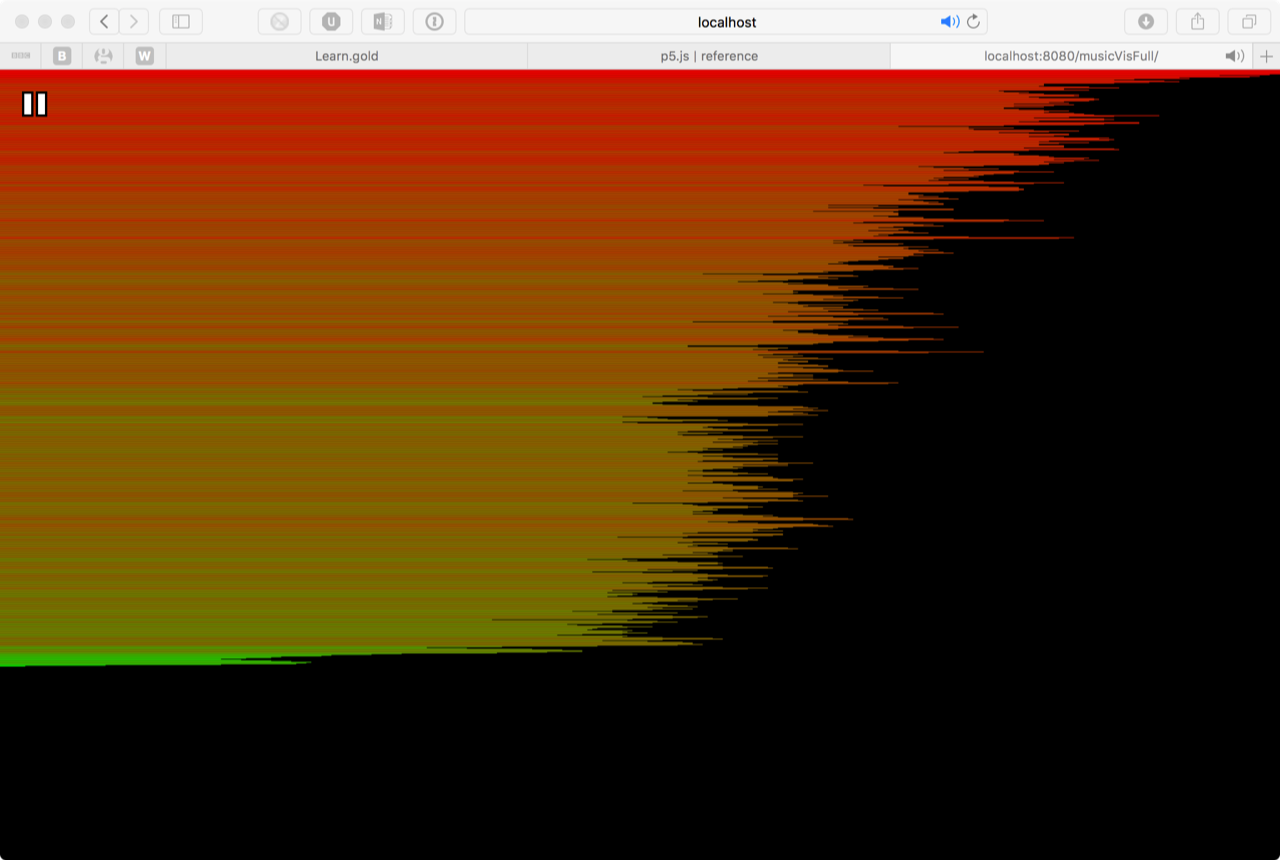
Task: Click the ad blocker extension icon
Action: click(279, 22)
